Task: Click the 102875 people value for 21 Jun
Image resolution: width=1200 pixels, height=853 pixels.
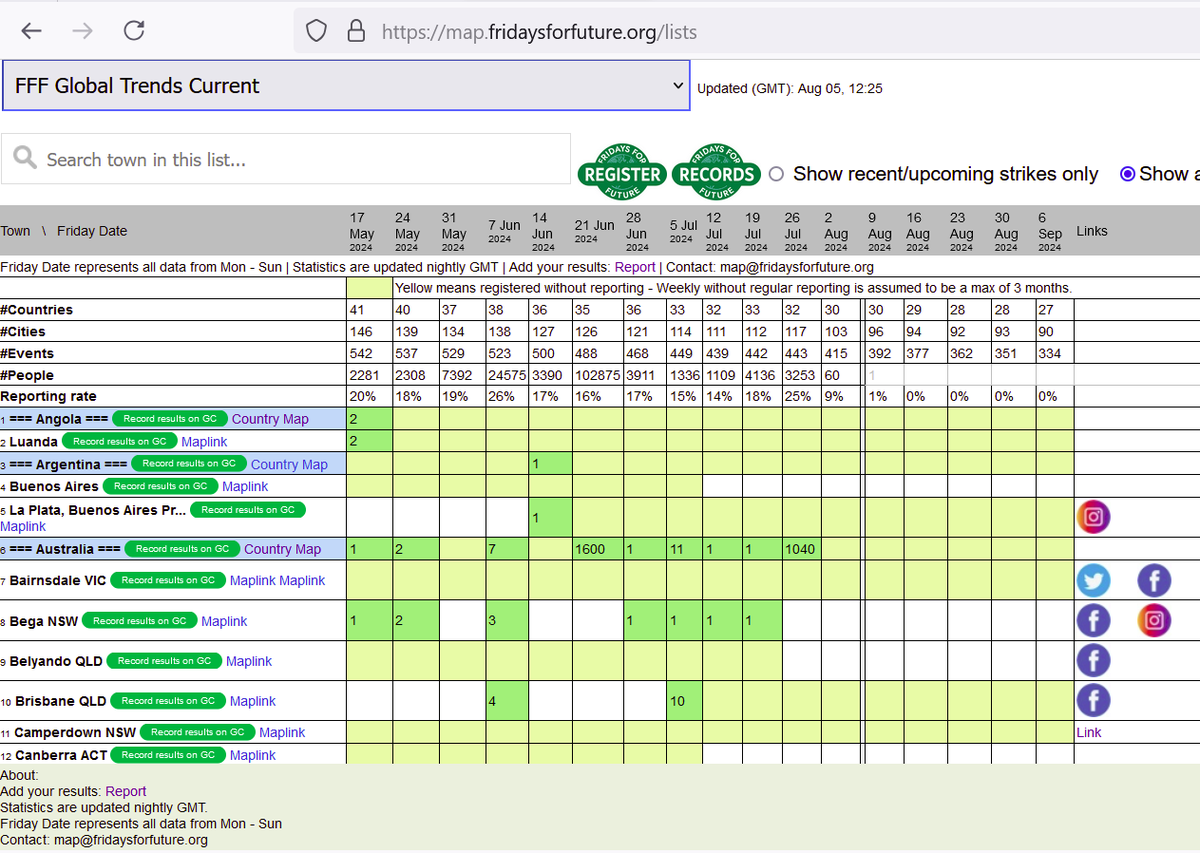Action: pos(597,375)
